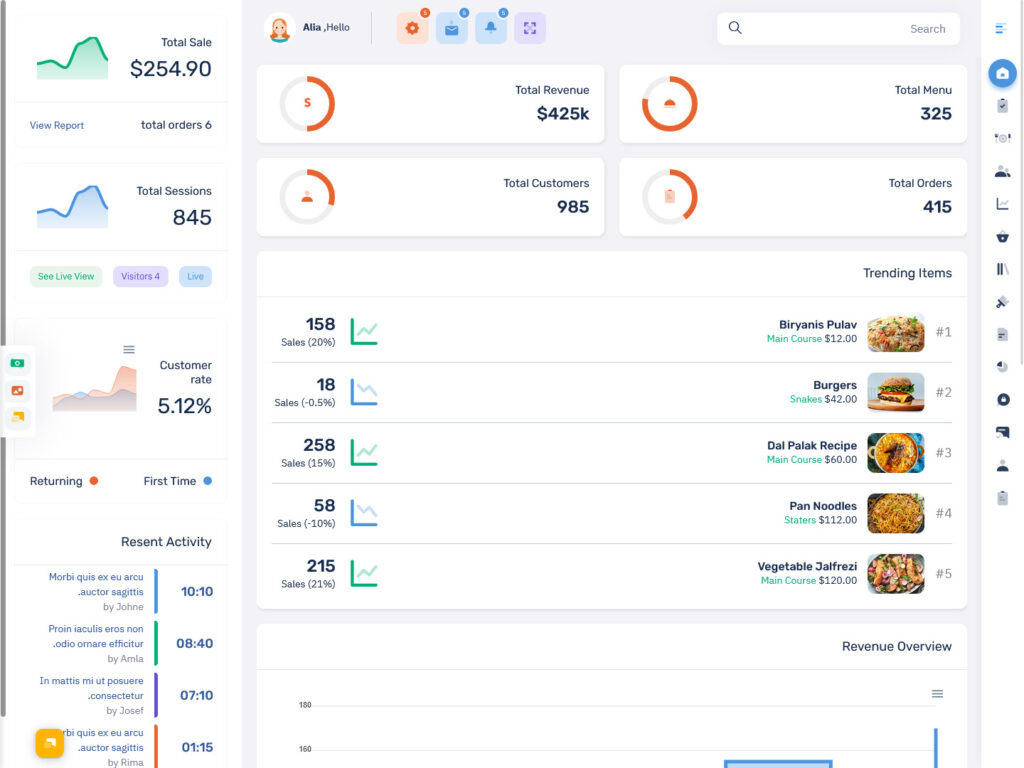Click the Burgers blue trend icon
1024x768 pixels.
point(364,392)
